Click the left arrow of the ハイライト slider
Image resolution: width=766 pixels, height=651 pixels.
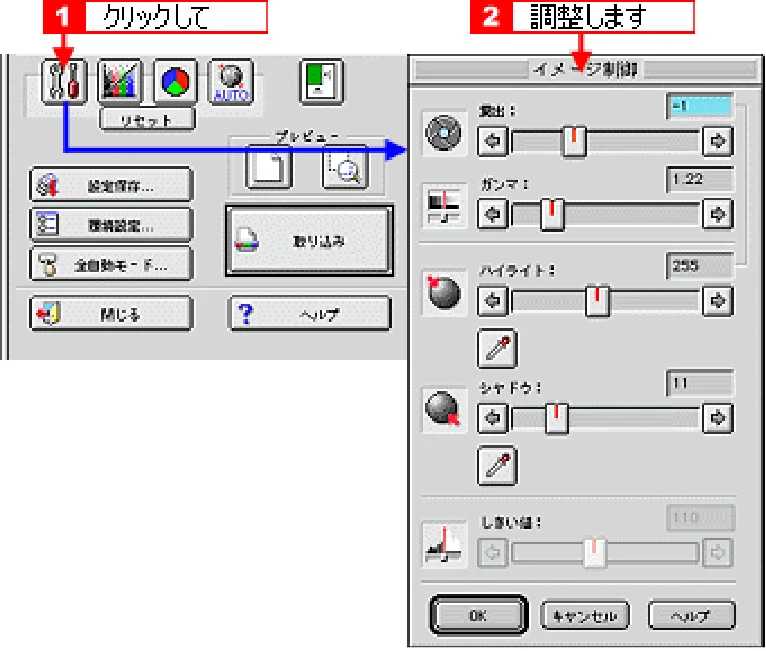492,300
